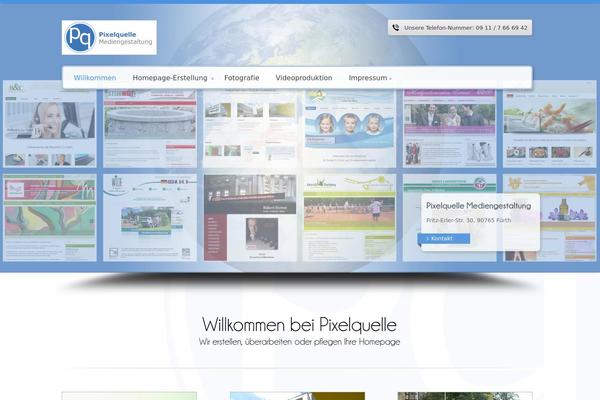Go to the Fotografie page
This screenshot has height=400, width=600.
tap(242, 78)
